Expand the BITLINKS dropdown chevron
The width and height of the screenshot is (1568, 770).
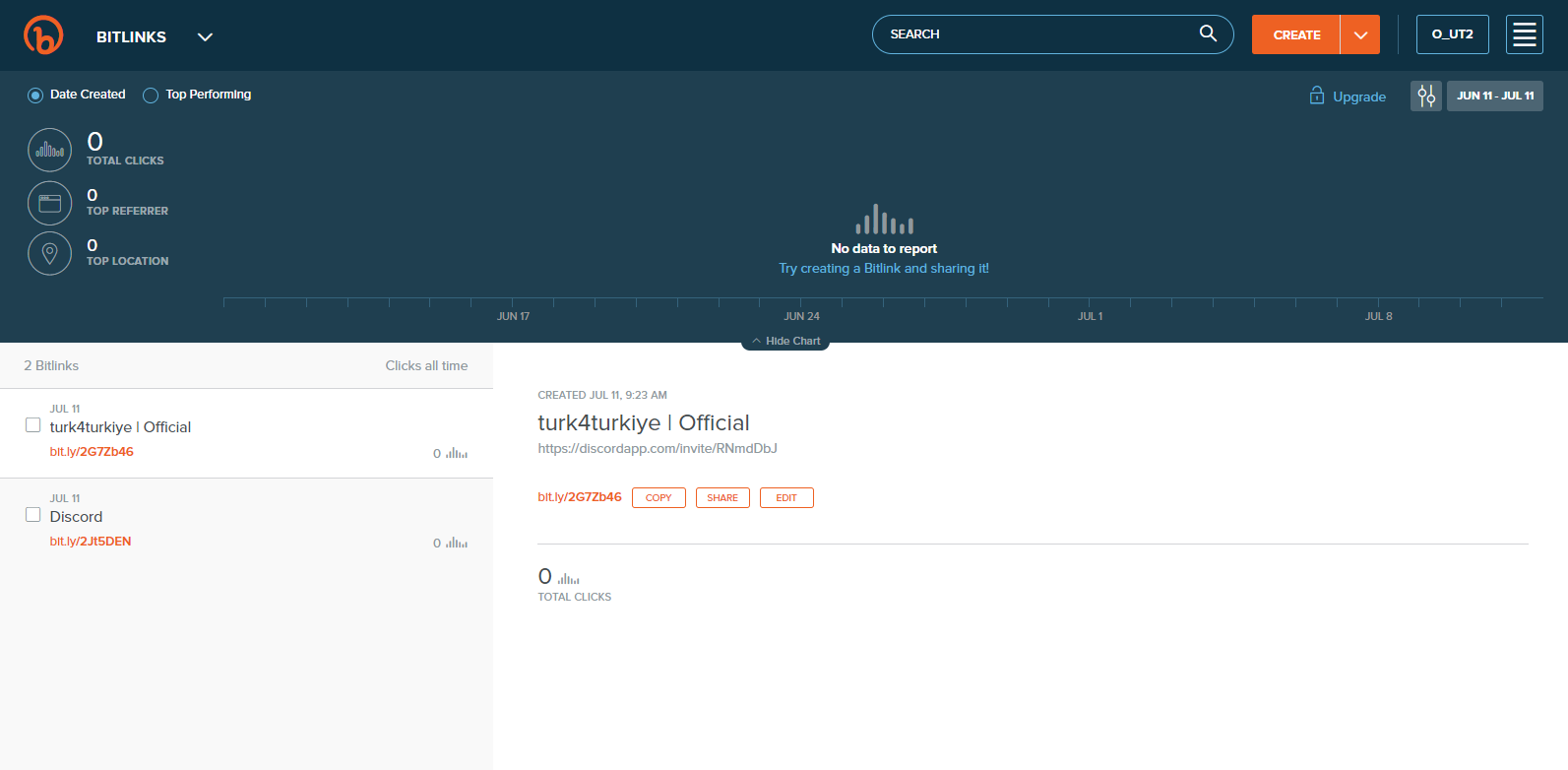[205, 37]
